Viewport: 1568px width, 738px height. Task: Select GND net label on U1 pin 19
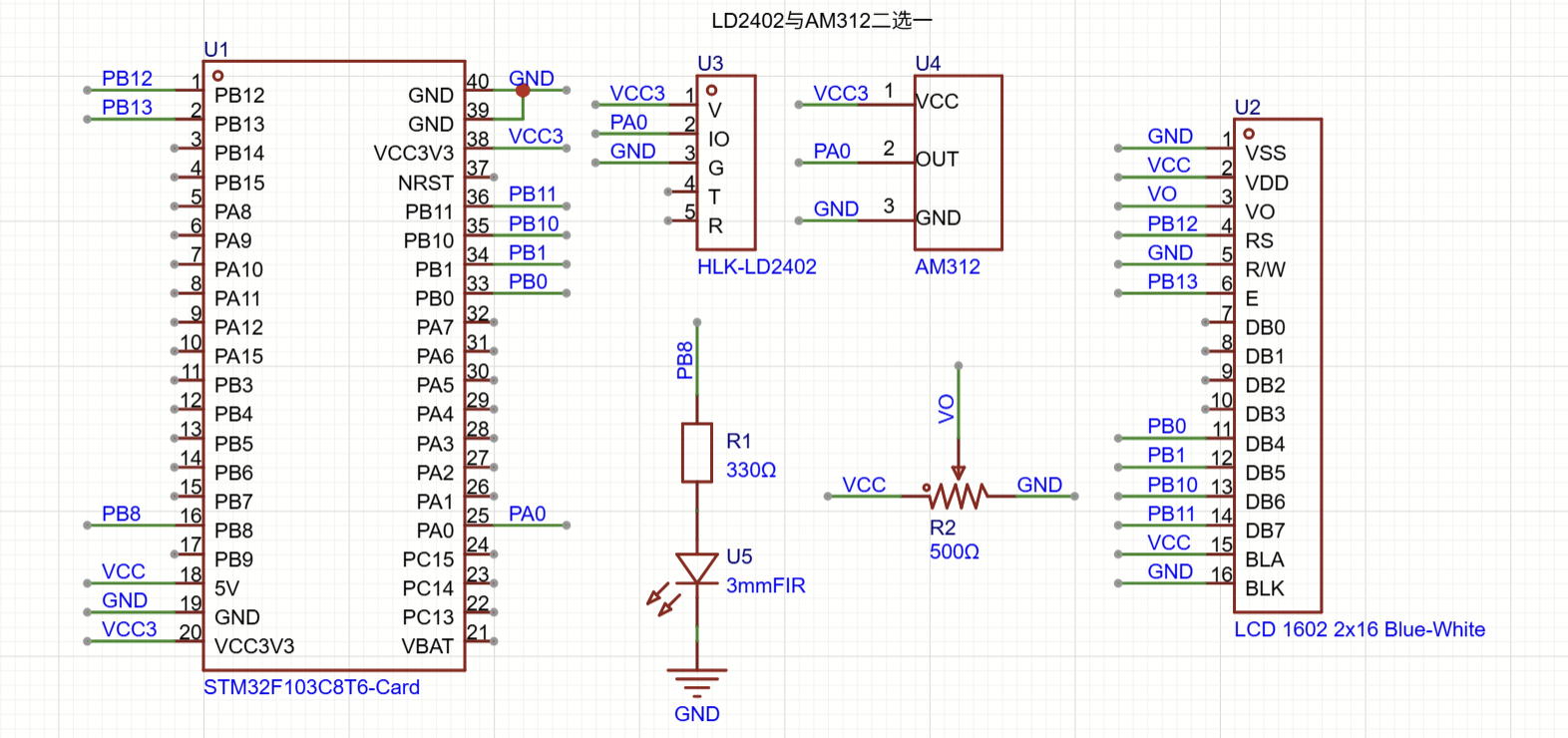point(125,600)
